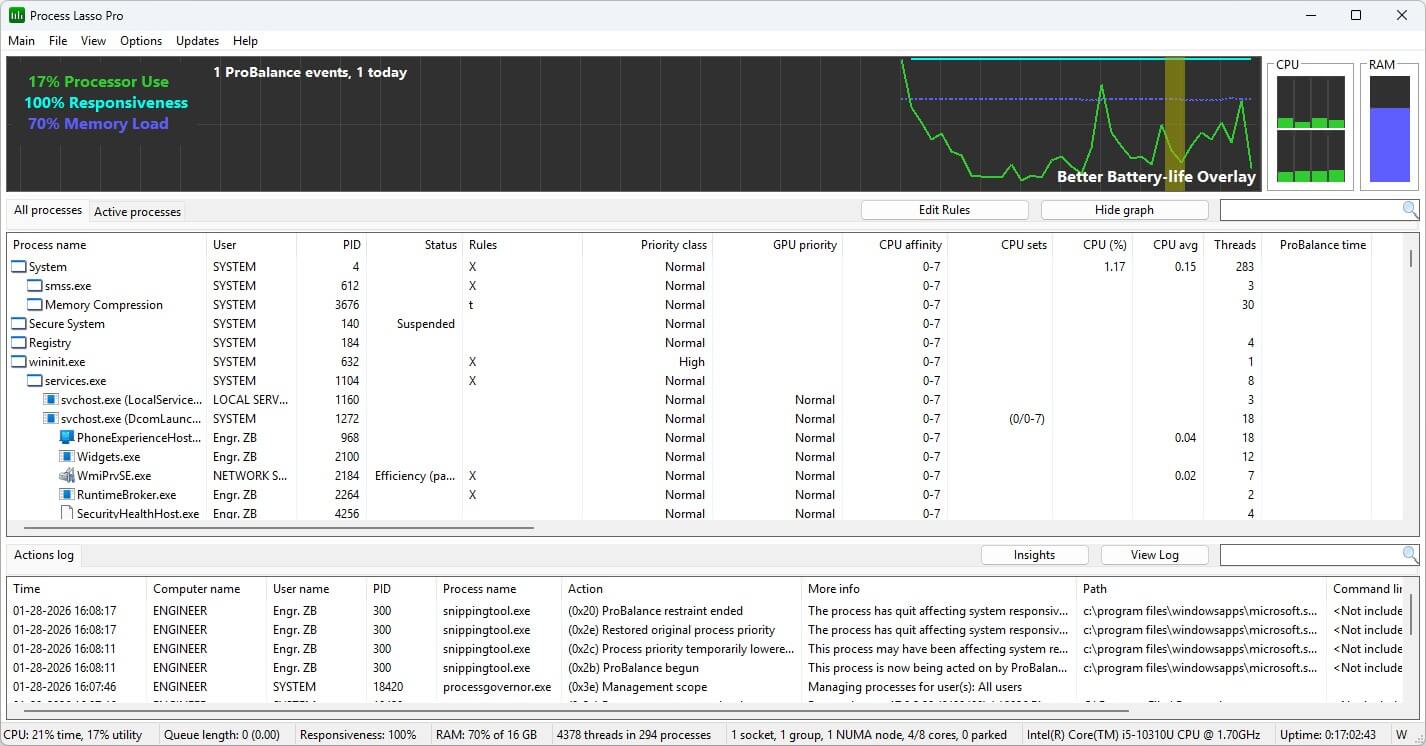Click the SecurityHealthHost.exe file icon
1426x746 pixels.
pyautogui.click(x=67, y=514)
